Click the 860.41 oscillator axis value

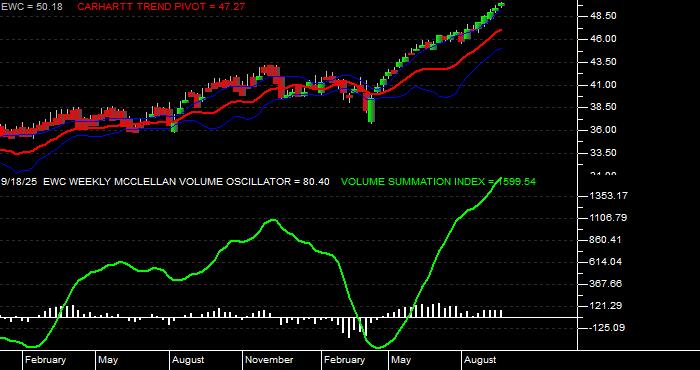(x=606, y=240)
